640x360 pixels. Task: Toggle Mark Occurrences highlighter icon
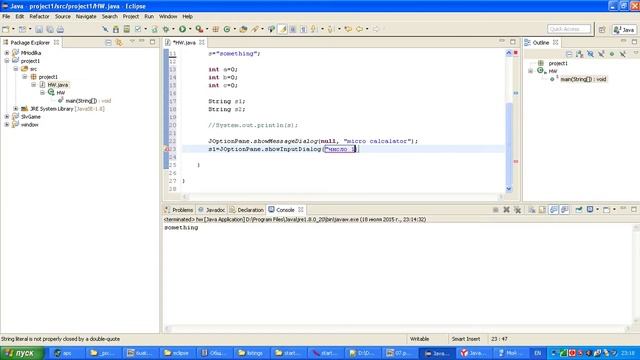tap(282, 29)
